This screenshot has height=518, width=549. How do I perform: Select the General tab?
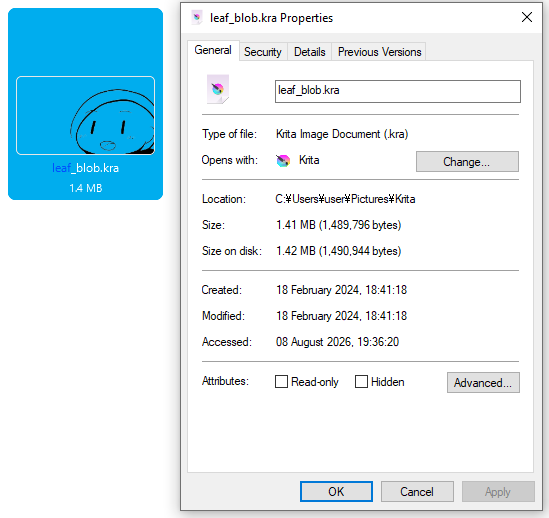213,50
